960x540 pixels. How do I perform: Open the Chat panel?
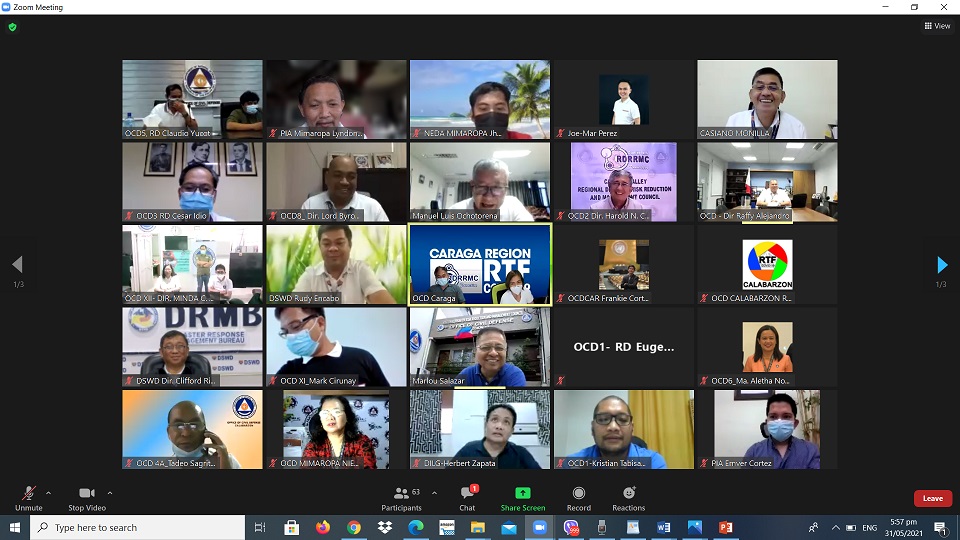click(467, 497)
